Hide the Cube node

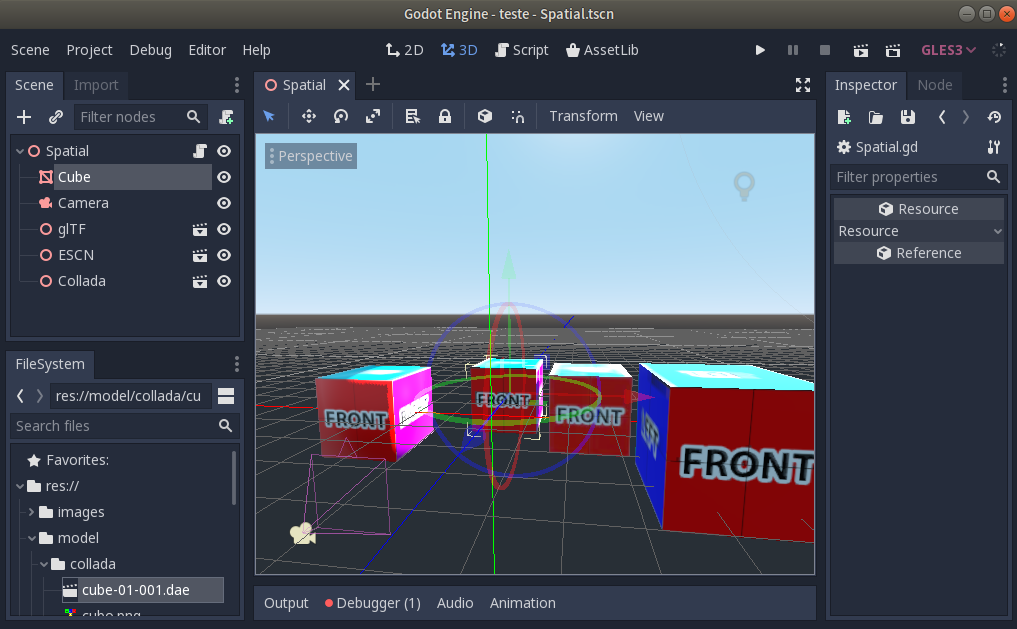click(224, 177)
